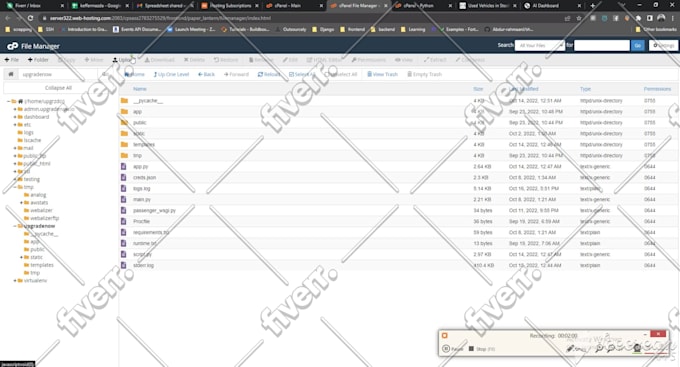680x367 pixels.
Task: Select the lscache folder in tree
Action: point(33,141)
